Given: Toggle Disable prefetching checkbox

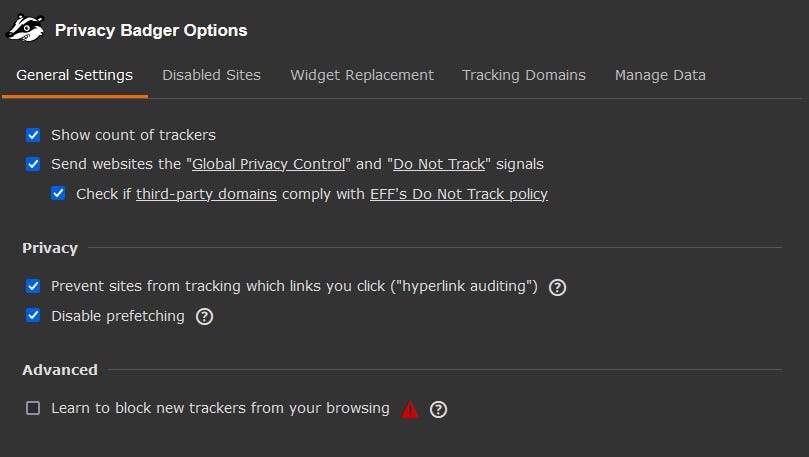Looking at the screenshot, I should pos(33,315).
